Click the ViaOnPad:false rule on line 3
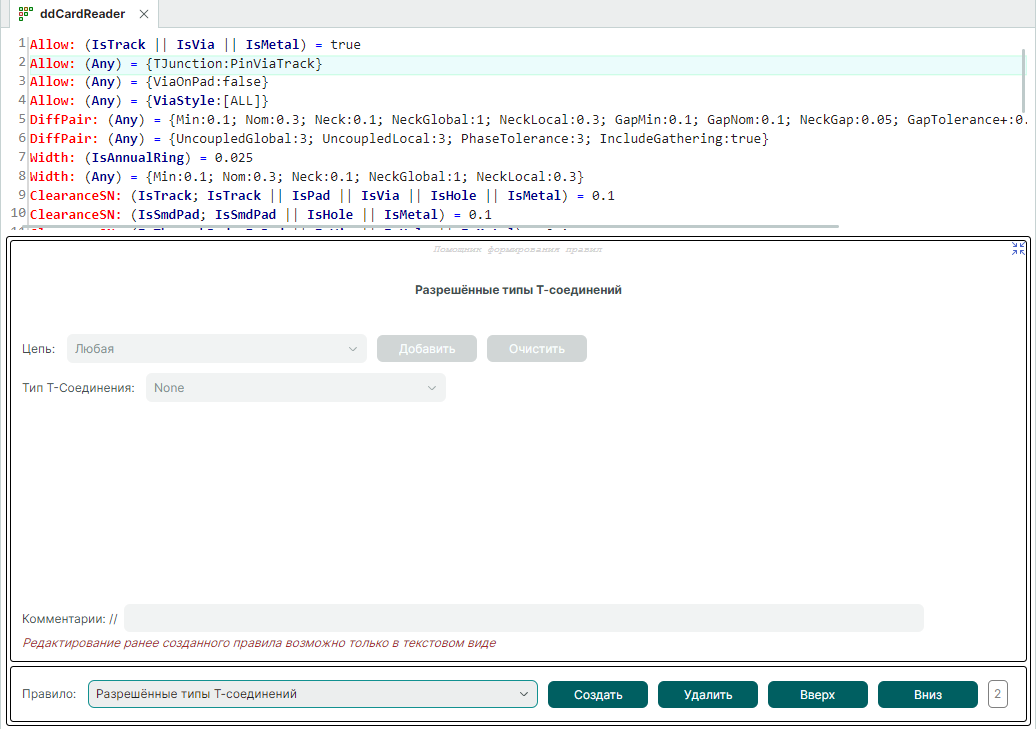 pyautogui.click(x=149, y=82)
